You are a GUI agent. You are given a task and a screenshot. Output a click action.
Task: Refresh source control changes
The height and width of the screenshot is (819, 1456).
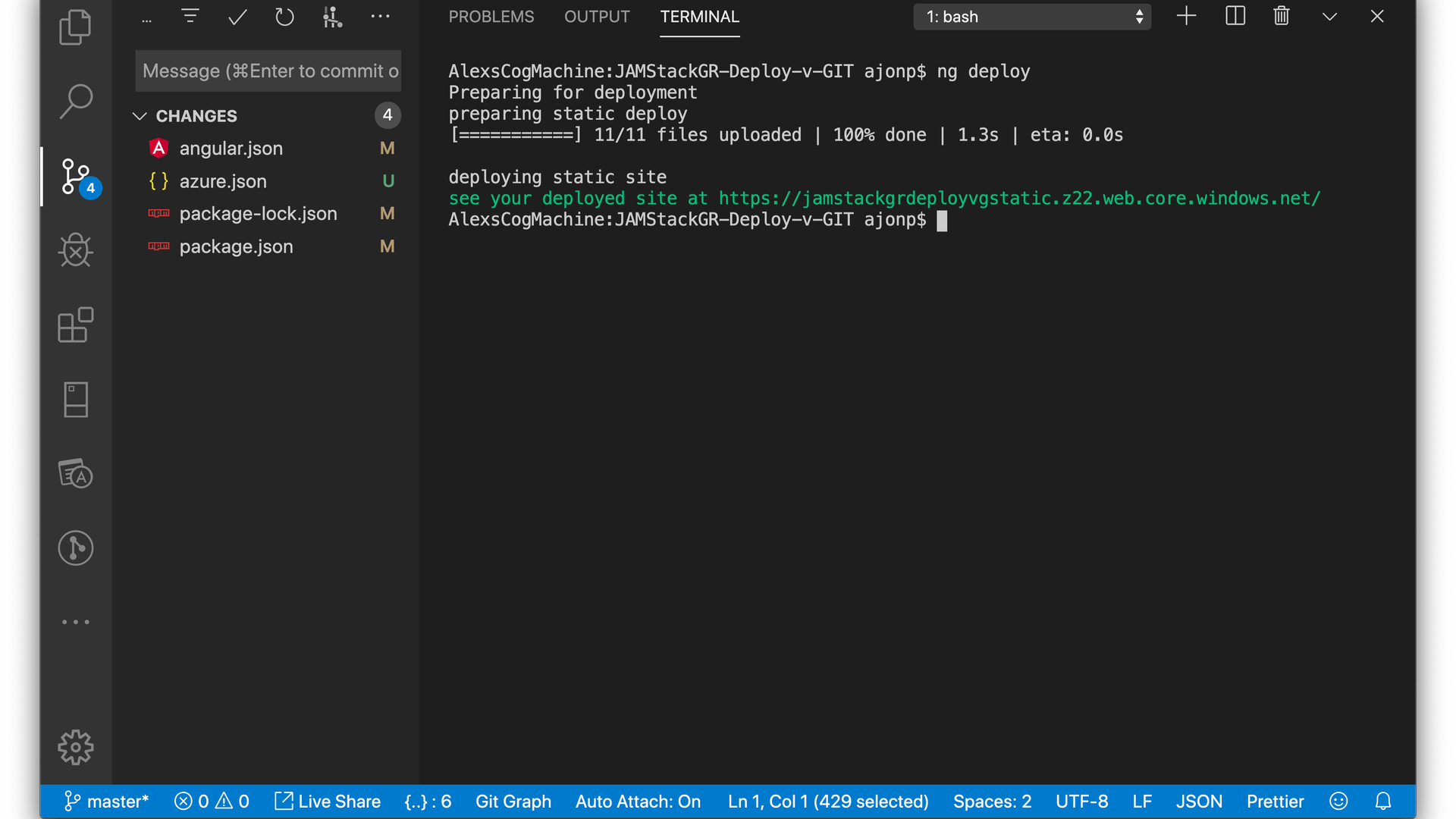pos(284,17)
